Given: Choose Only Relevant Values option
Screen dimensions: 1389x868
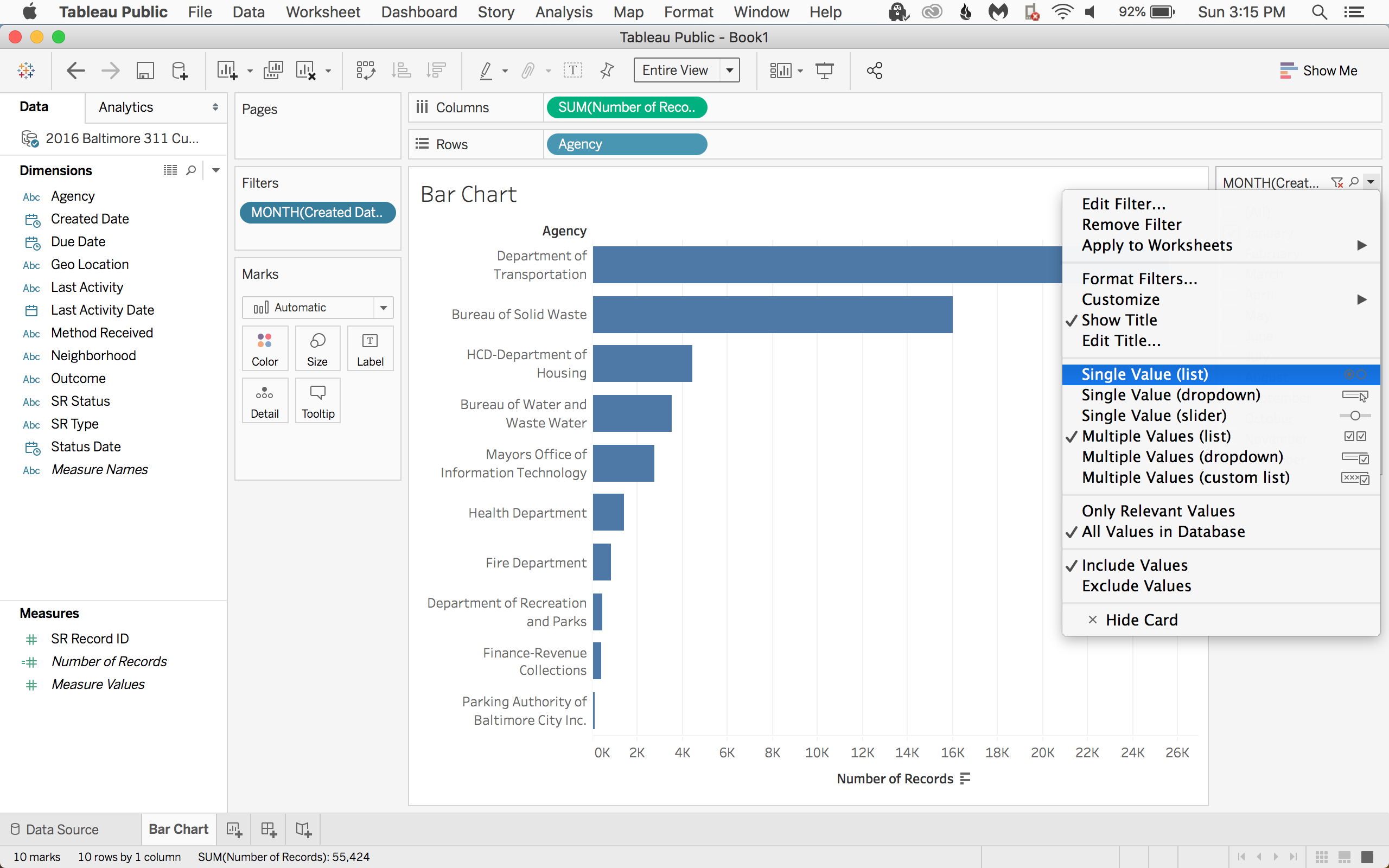Looking at the screenshot, I should click(1221, 511).
